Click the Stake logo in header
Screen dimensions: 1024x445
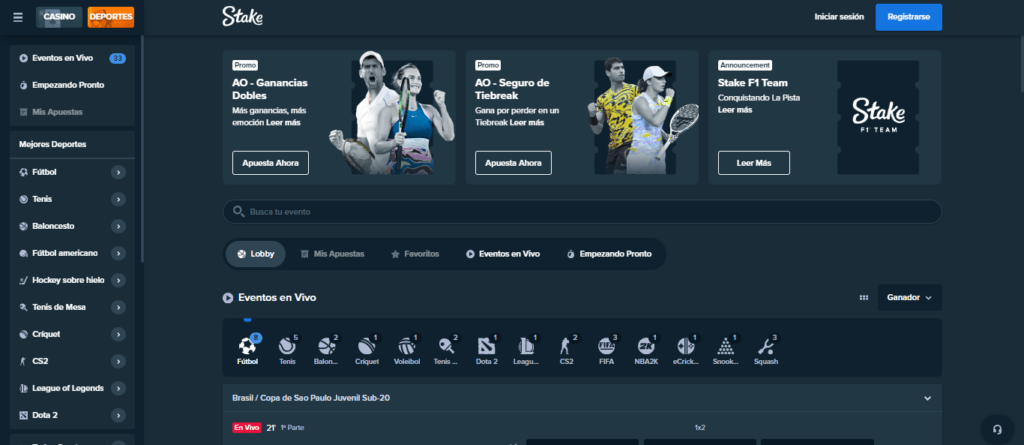pyautogui.click(x=242, y=17)
